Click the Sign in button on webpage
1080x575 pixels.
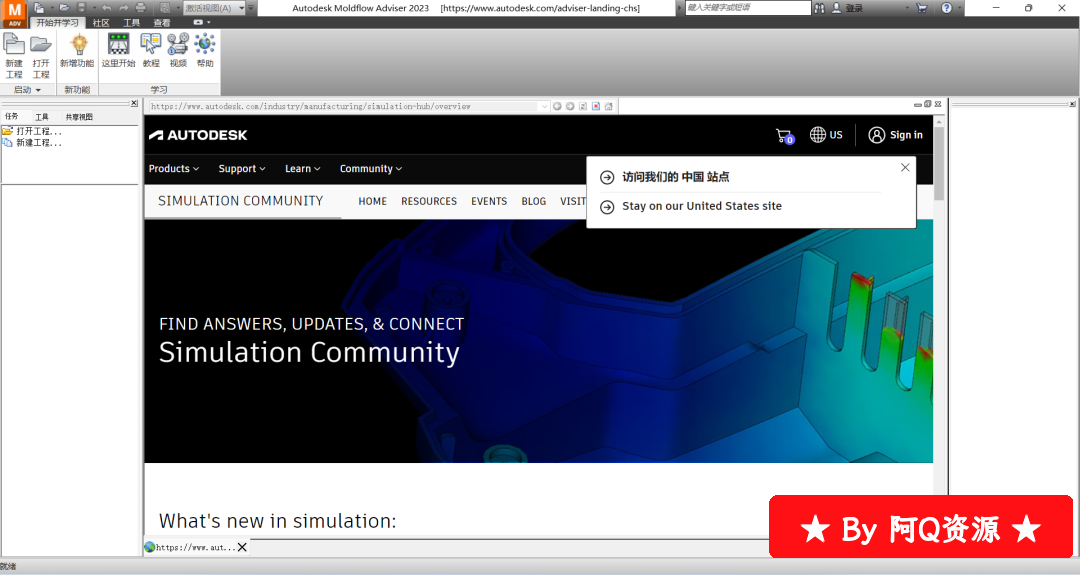tap(895, 135)
